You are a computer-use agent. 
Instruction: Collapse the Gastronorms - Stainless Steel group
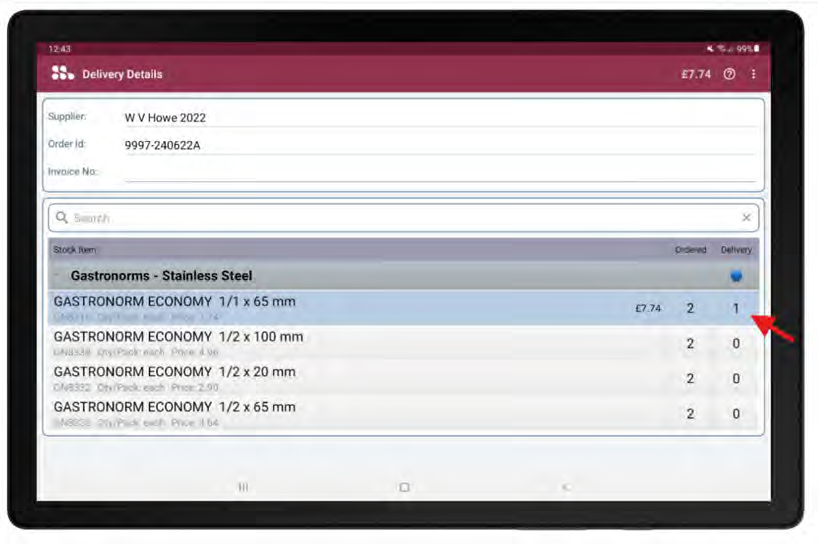coord(58,276)
